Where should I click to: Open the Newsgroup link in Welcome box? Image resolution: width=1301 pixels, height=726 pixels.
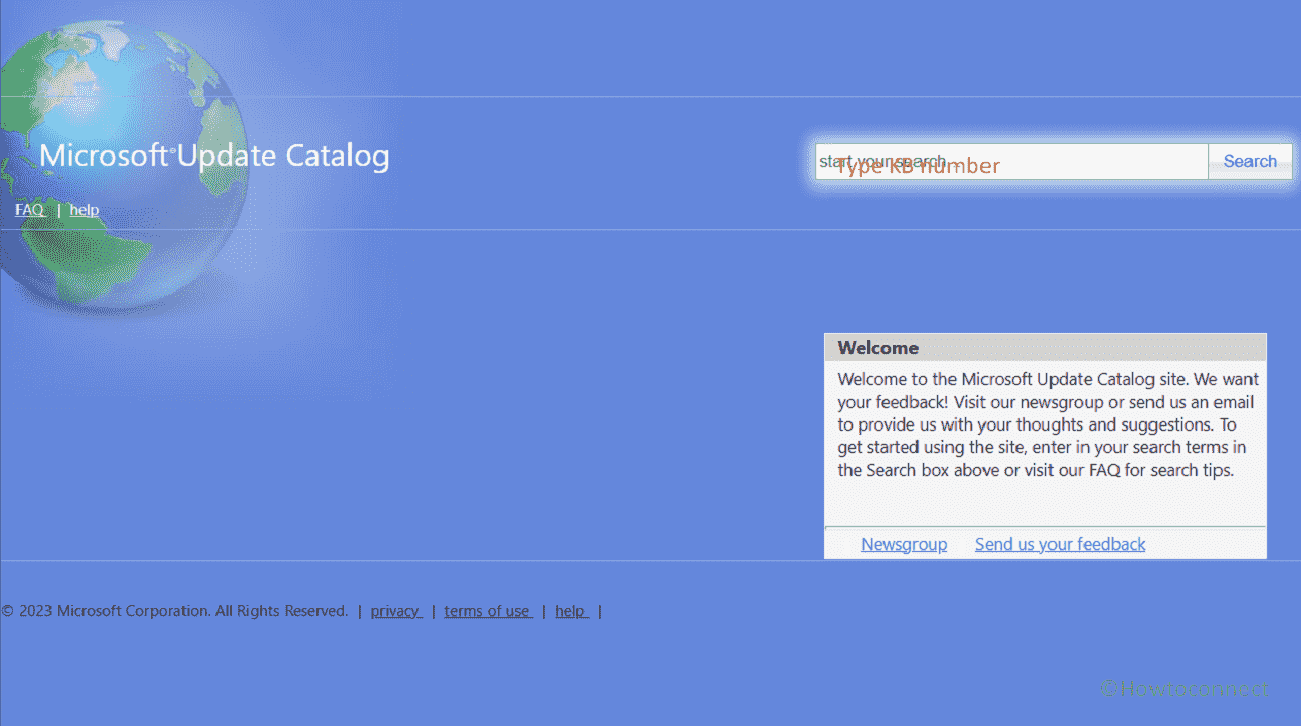pos(904,544)
